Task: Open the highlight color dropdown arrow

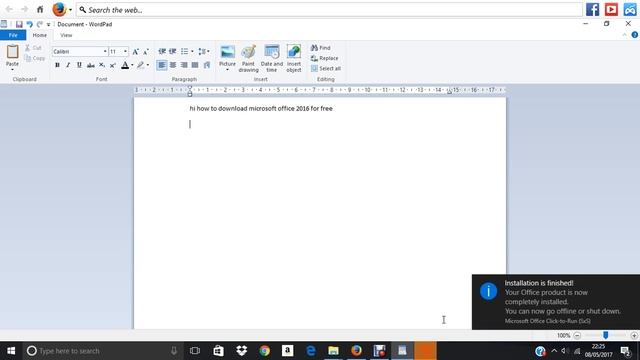Action: click(x=148, y=65)
